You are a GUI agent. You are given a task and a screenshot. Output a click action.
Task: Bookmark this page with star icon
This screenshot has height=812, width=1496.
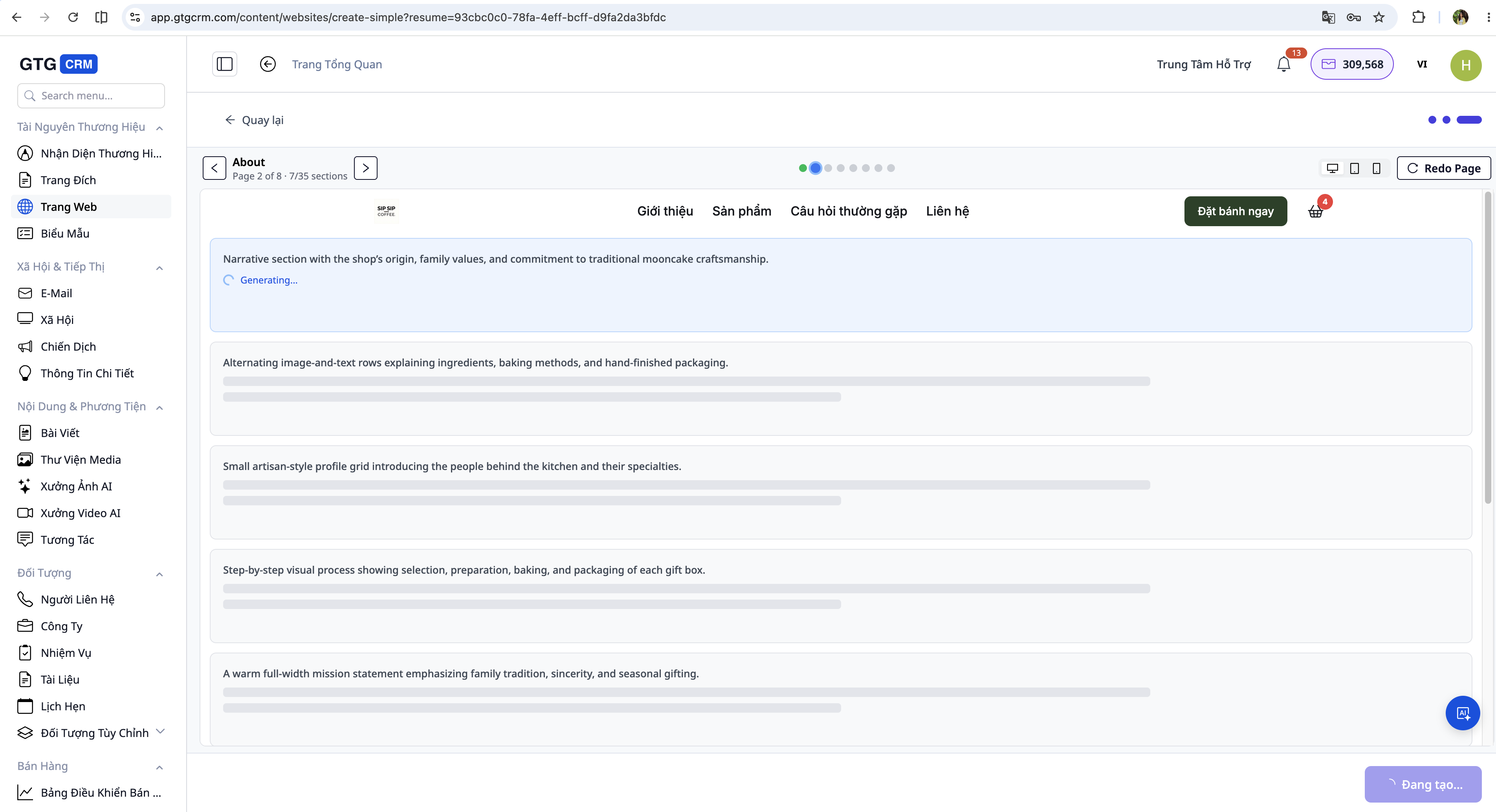point(1379,17)
